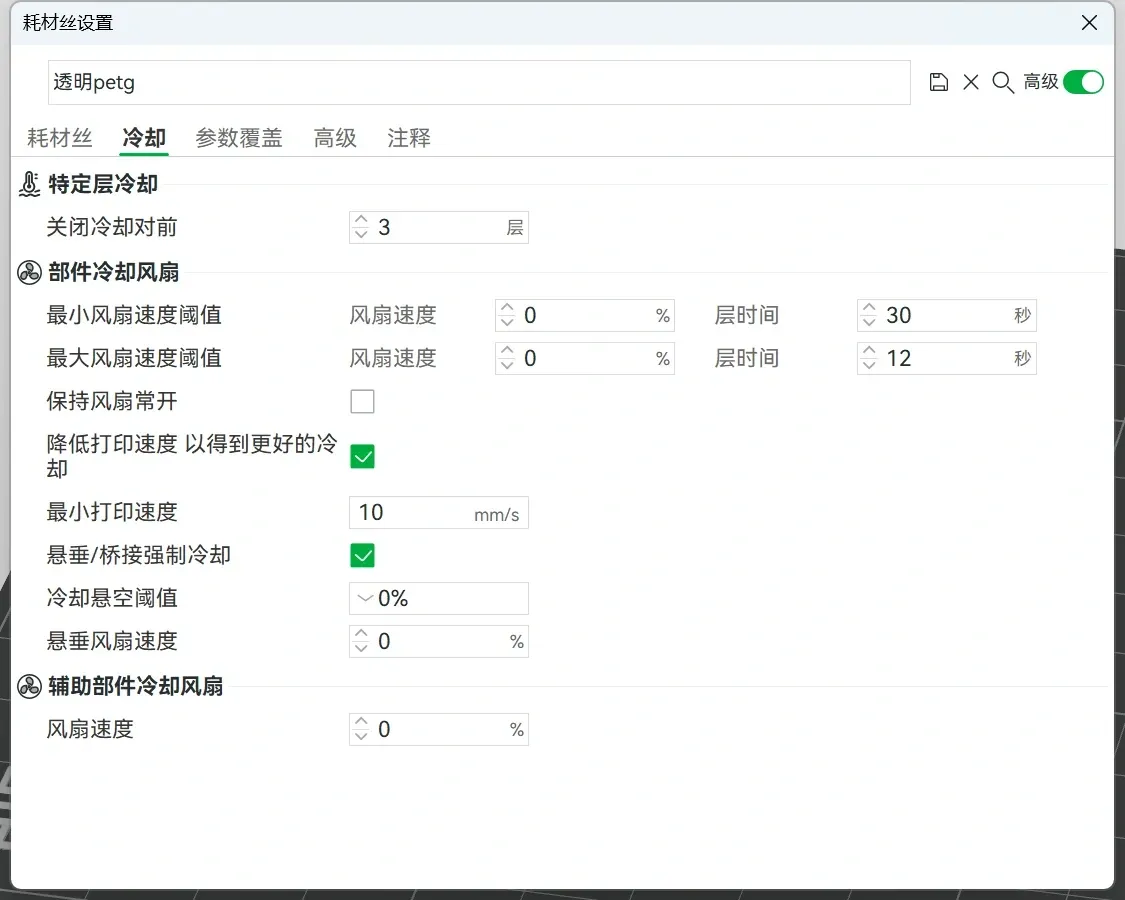Click the X icon beside the save icon

tap(970, 82)
